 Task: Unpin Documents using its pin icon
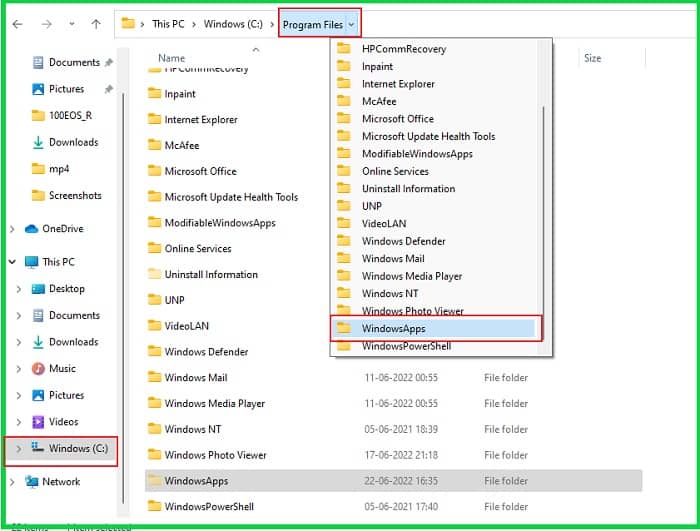click(108, 63)
